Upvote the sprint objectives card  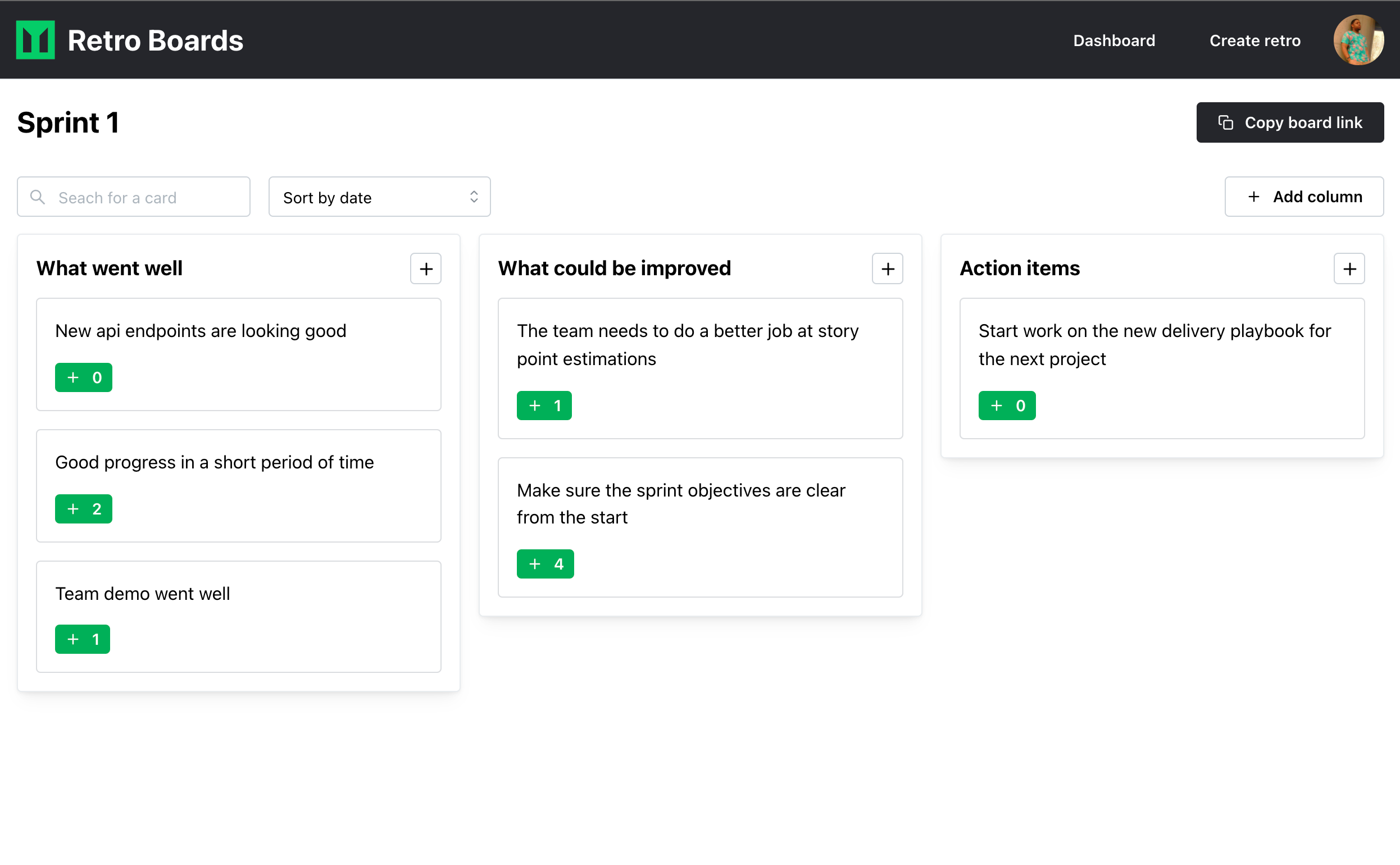(x=545, y=564)
